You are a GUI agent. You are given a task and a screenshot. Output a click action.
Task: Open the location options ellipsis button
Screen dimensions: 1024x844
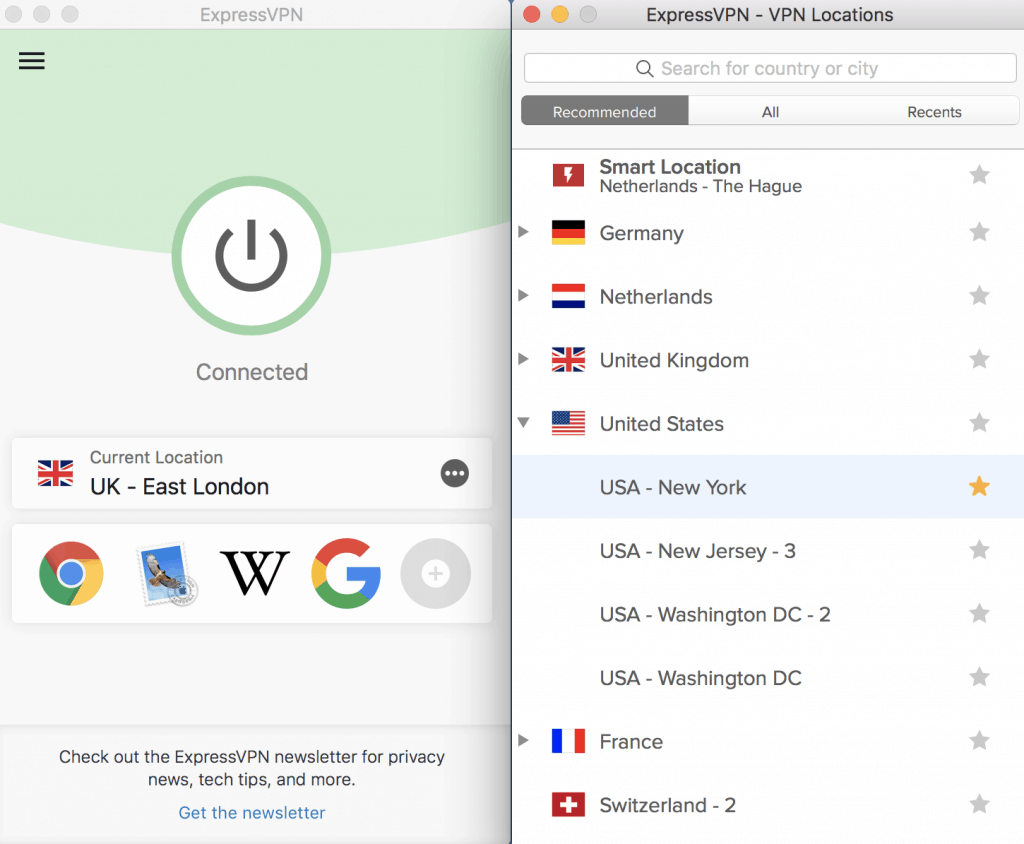(455, 473)
